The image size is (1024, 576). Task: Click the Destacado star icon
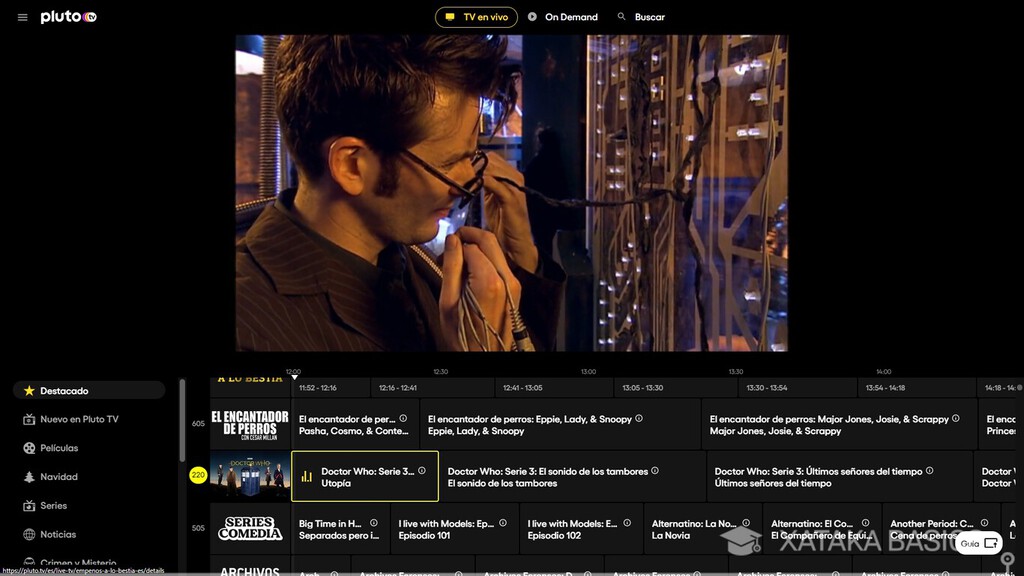(30, 390)
